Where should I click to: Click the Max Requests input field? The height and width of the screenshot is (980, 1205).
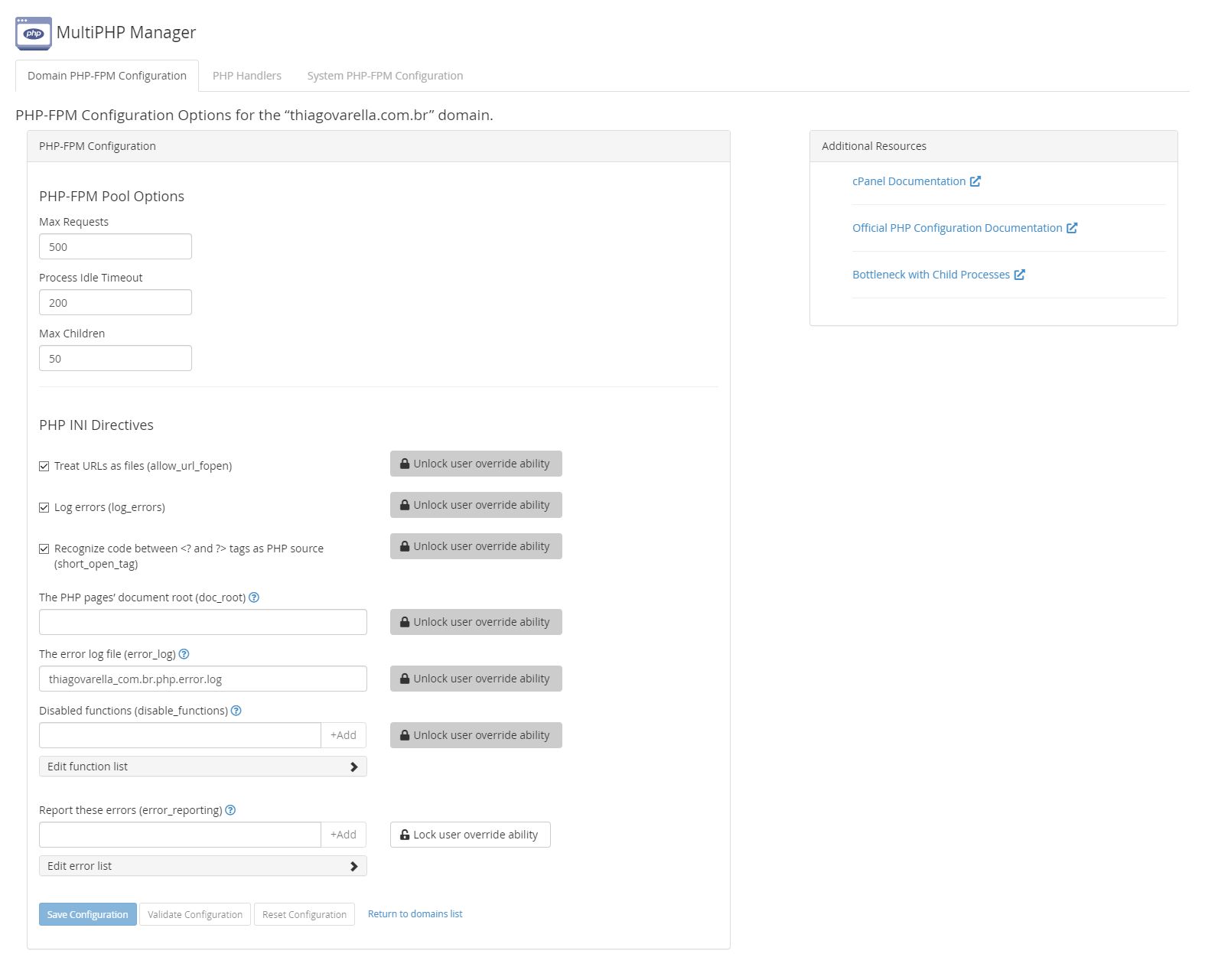(x=115, y=247)
